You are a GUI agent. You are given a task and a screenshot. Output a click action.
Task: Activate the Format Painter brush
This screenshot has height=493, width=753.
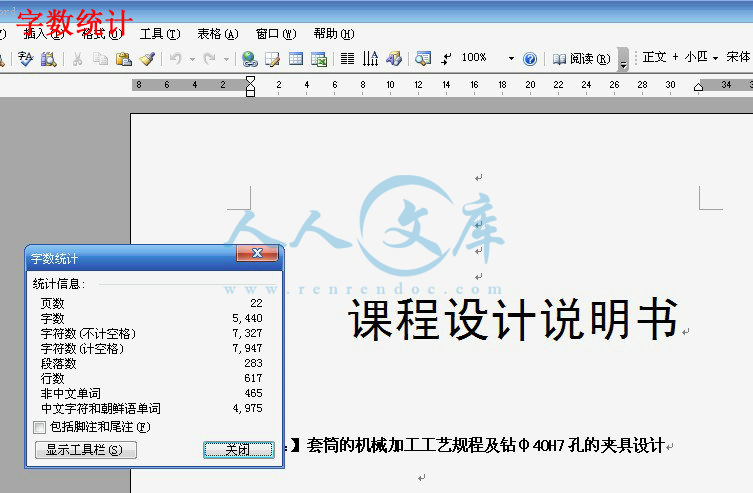tap(147, 59)
